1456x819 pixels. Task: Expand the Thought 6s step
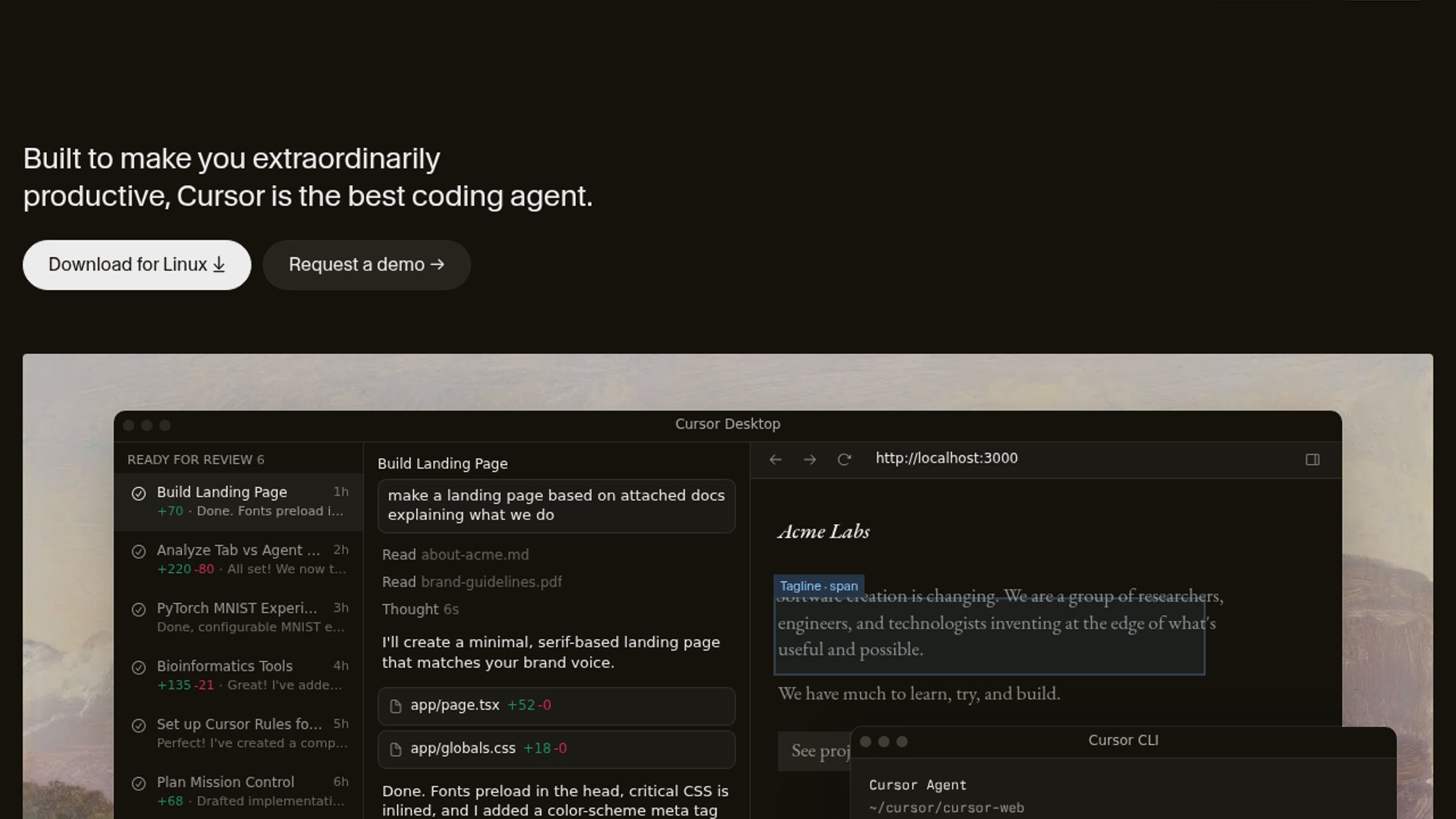tap(420, 610)
